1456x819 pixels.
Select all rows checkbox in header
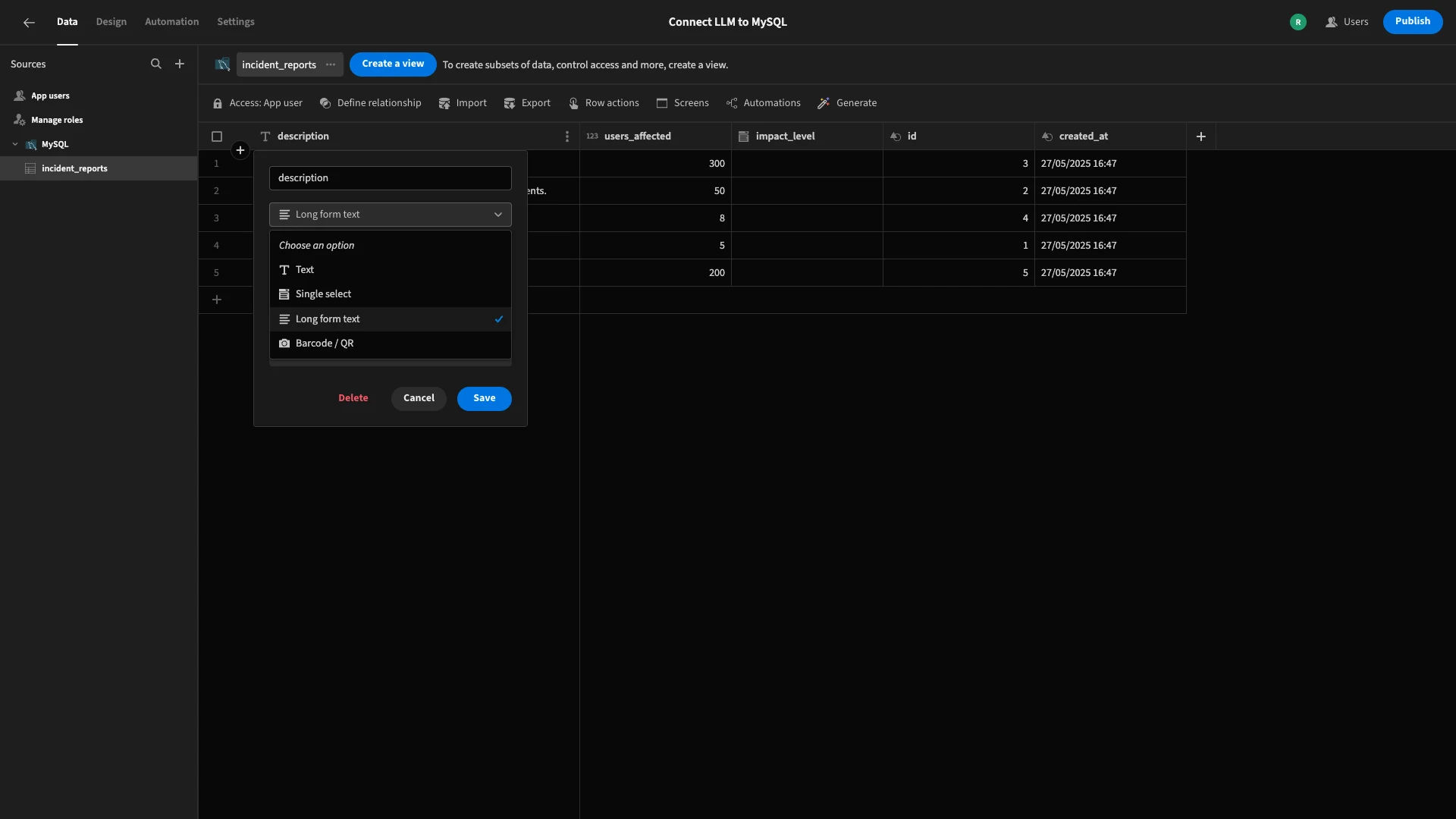[x=217, y=136]
